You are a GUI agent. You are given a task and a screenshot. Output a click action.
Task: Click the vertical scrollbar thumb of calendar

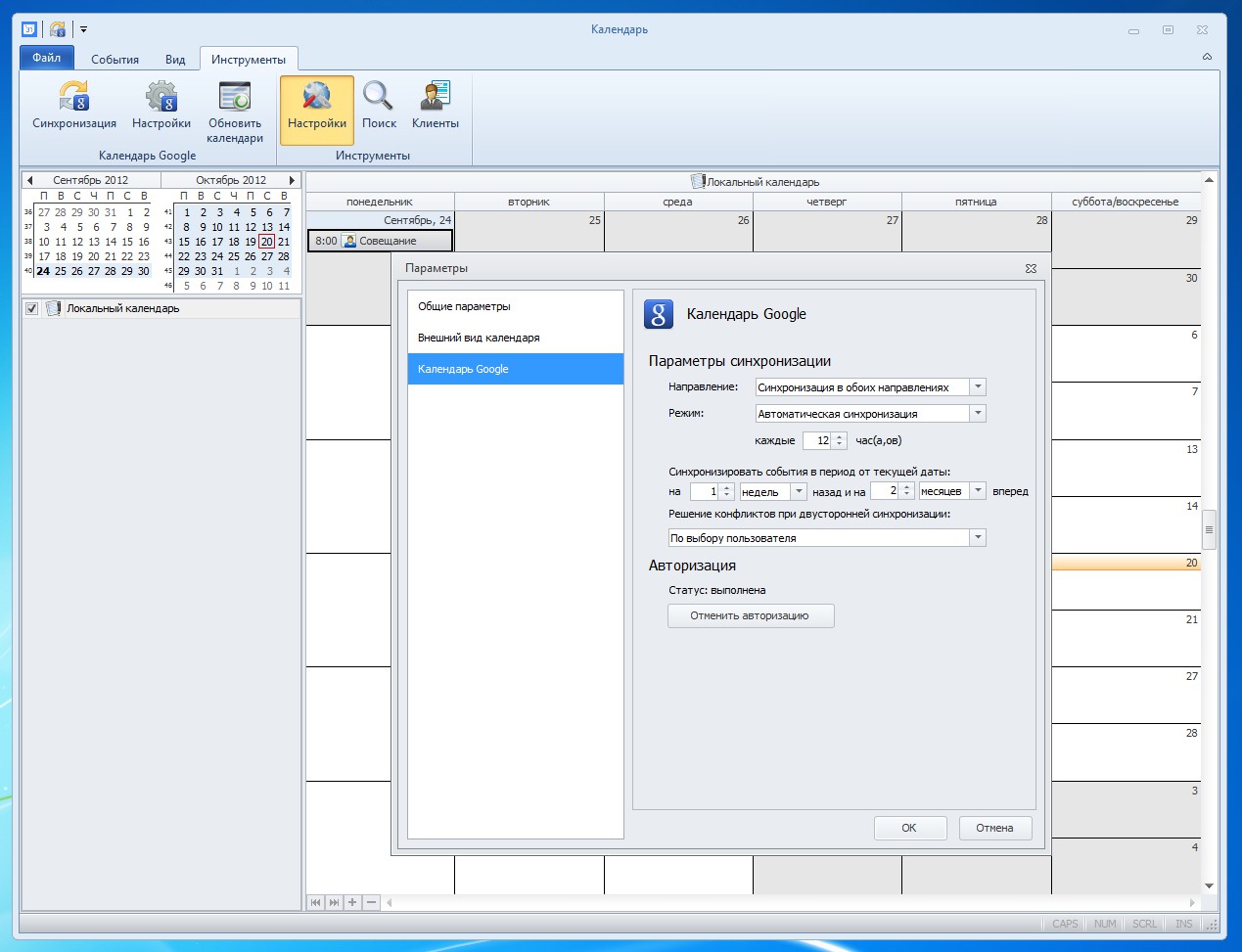[1209, 529]
